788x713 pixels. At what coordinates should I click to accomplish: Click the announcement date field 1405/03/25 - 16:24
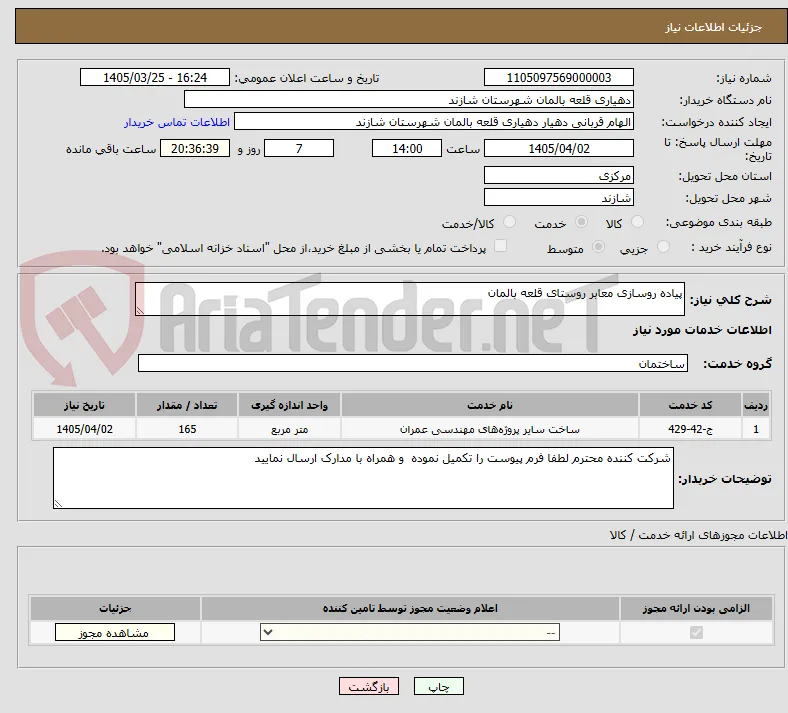(x=155, y=77)
